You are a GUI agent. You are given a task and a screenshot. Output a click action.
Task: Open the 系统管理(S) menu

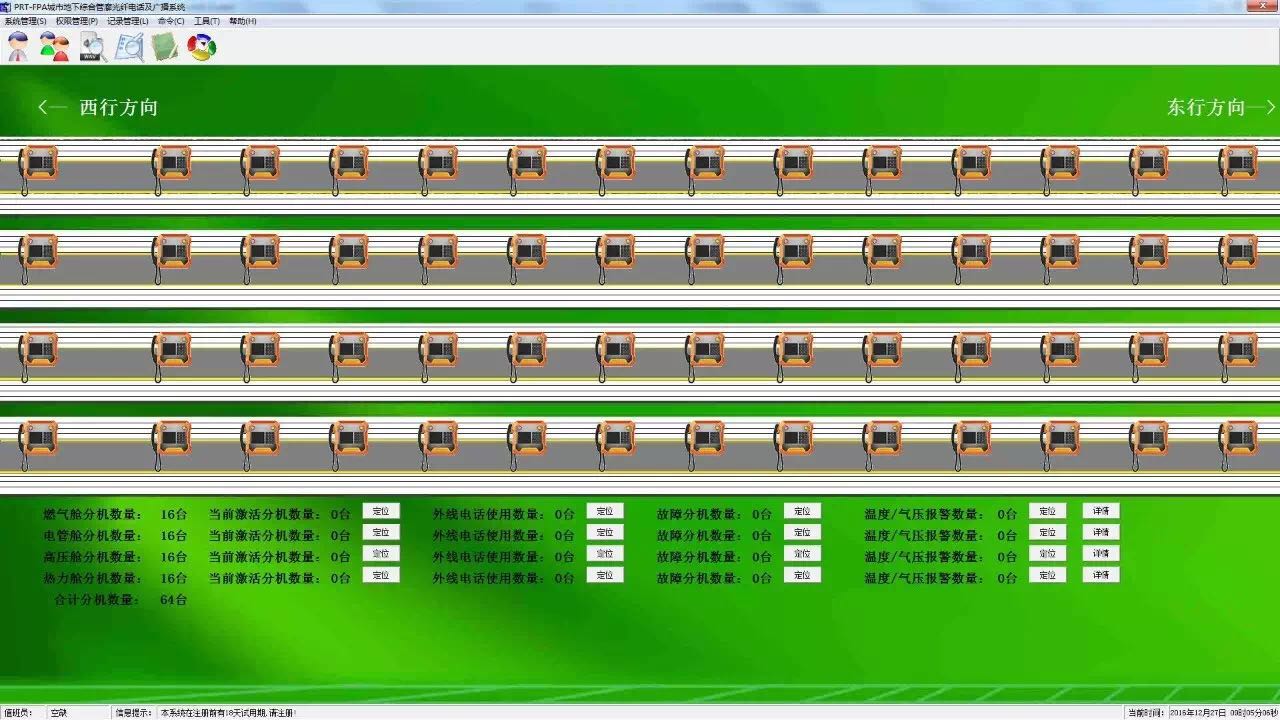[25, 21]
